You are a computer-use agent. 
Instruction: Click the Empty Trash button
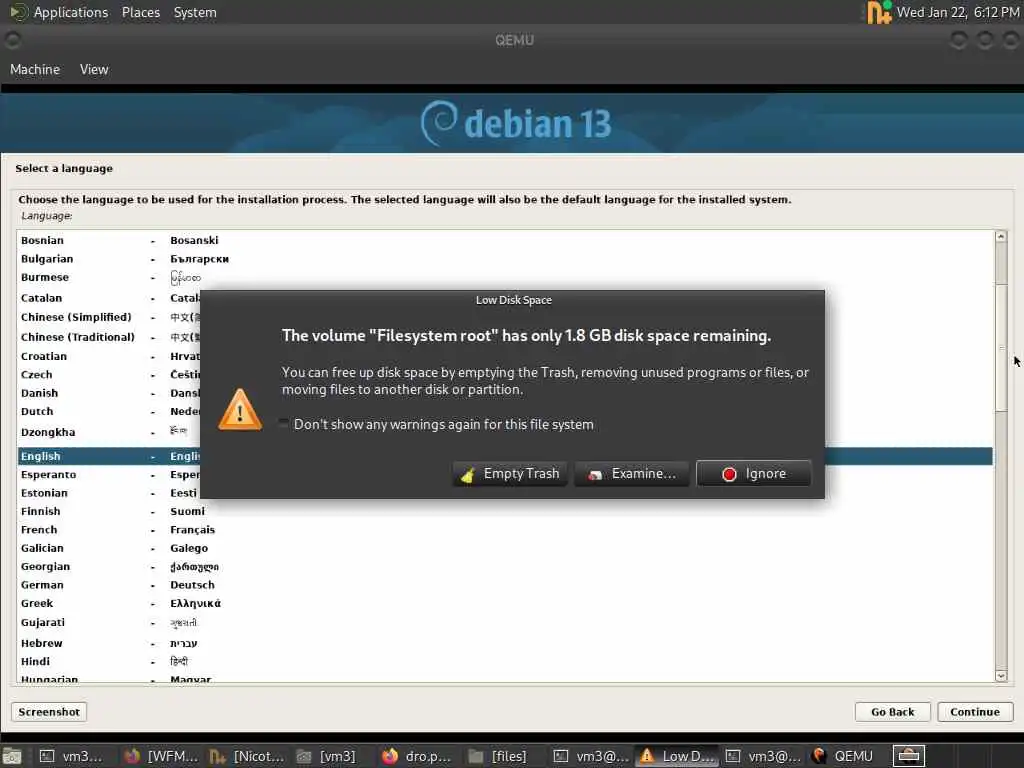pos(510,473)
